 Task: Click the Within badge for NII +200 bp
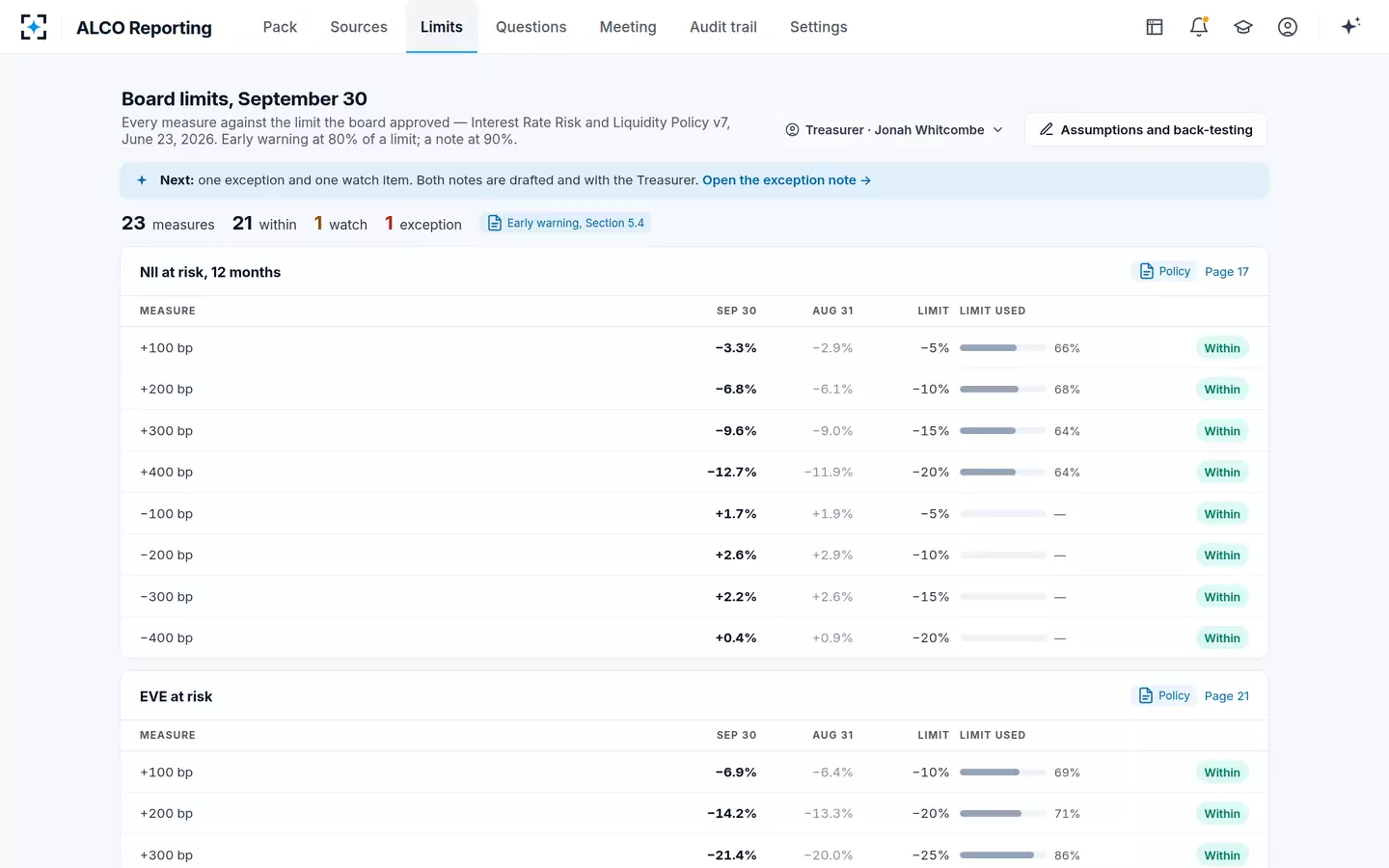[1222, 390]
